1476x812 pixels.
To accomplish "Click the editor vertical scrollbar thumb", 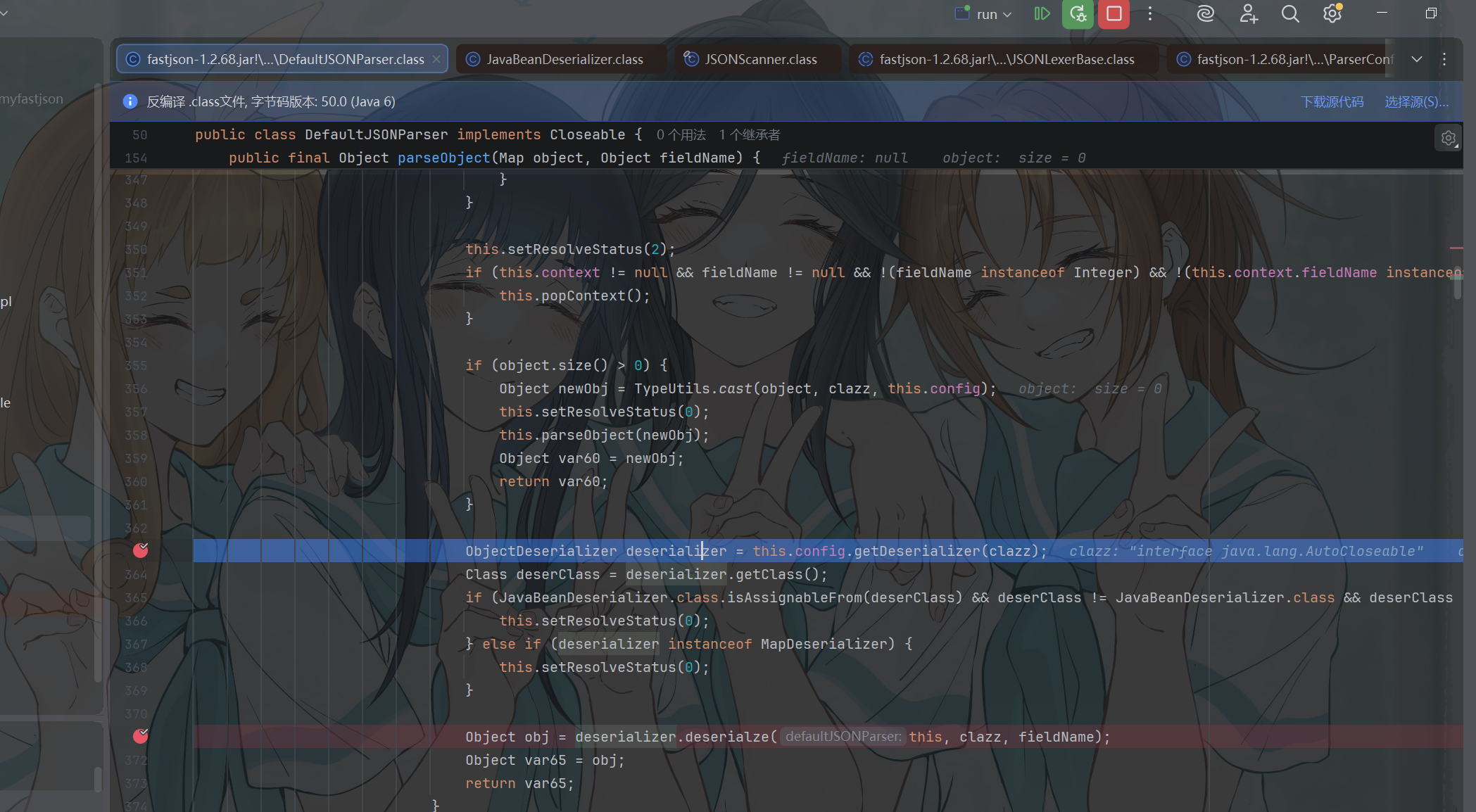I will pos(1457,286).
